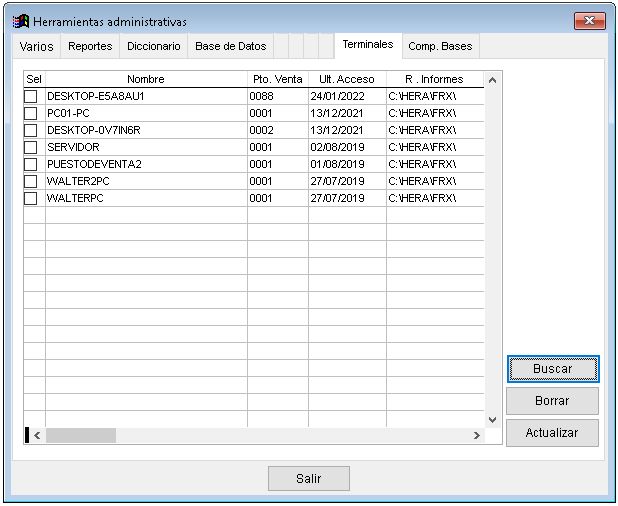Click the horizontal scrollbar right arrow
This screenshot has width=618, height=506.
[477, 436]
